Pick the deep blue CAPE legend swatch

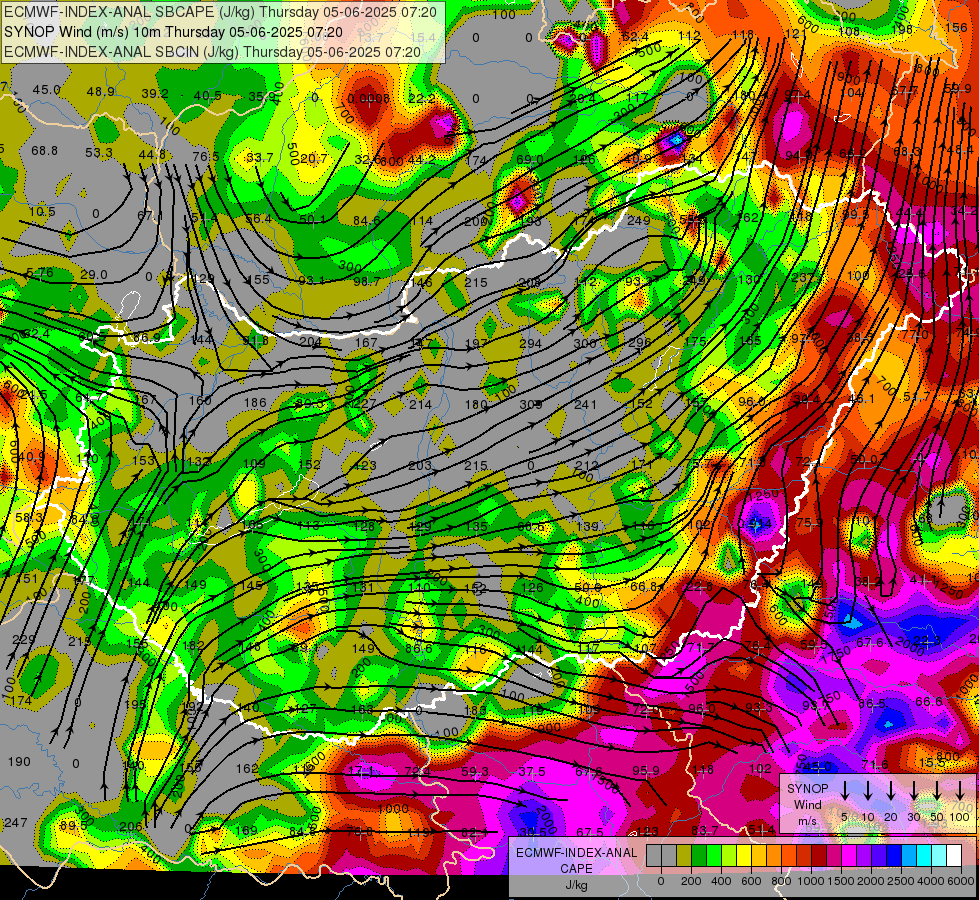coord(893,855)
